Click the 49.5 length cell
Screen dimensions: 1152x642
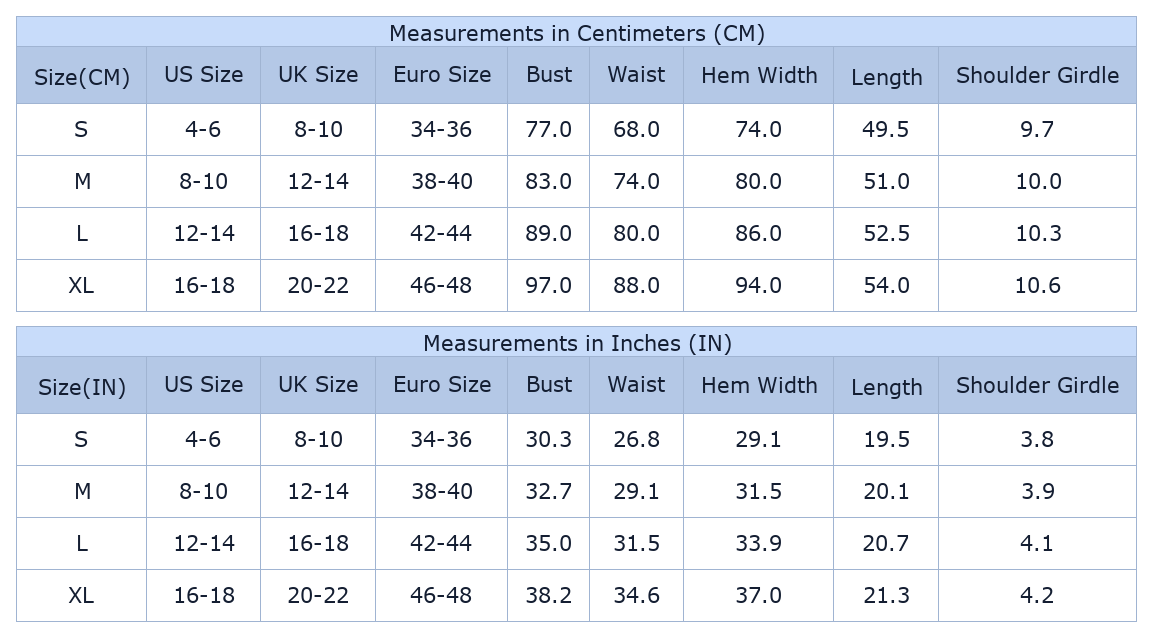(x=886, y=129)
